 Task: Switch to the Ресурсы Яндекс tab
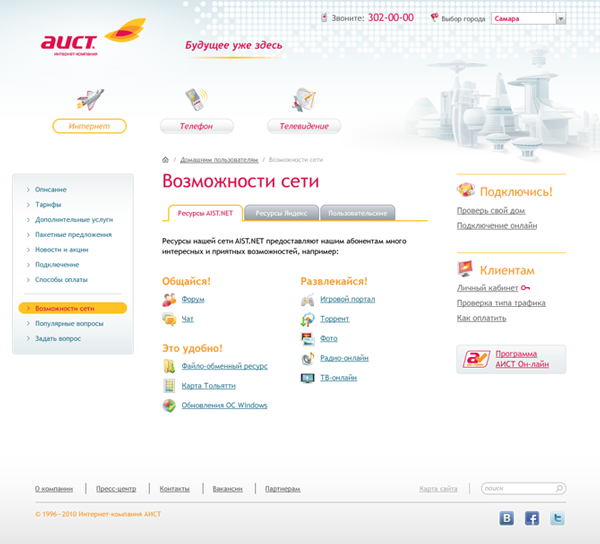[284, 213]
